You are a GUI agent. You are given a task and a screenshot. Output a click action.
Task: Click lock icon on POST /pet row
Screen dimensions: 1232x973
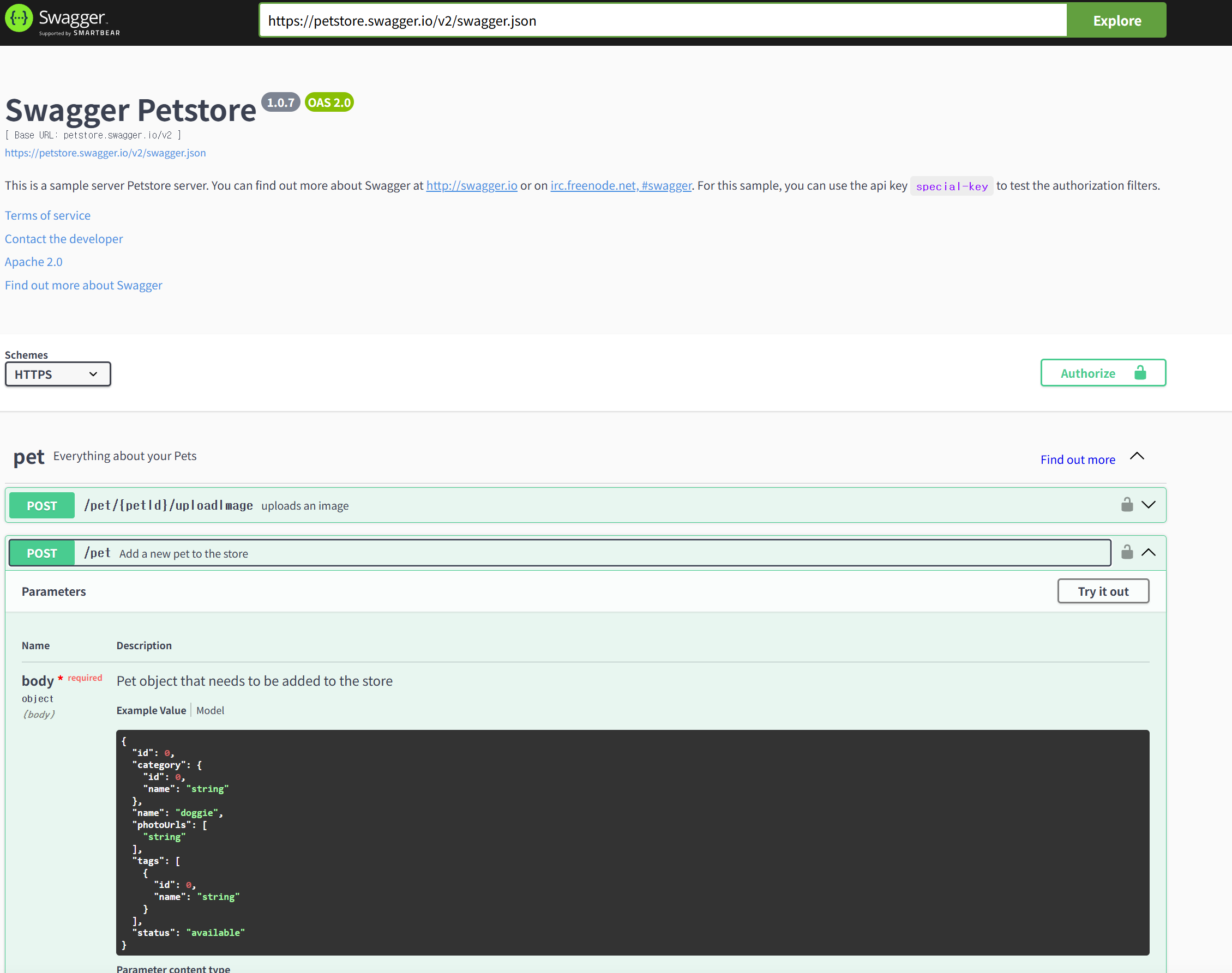[1127, 552]
